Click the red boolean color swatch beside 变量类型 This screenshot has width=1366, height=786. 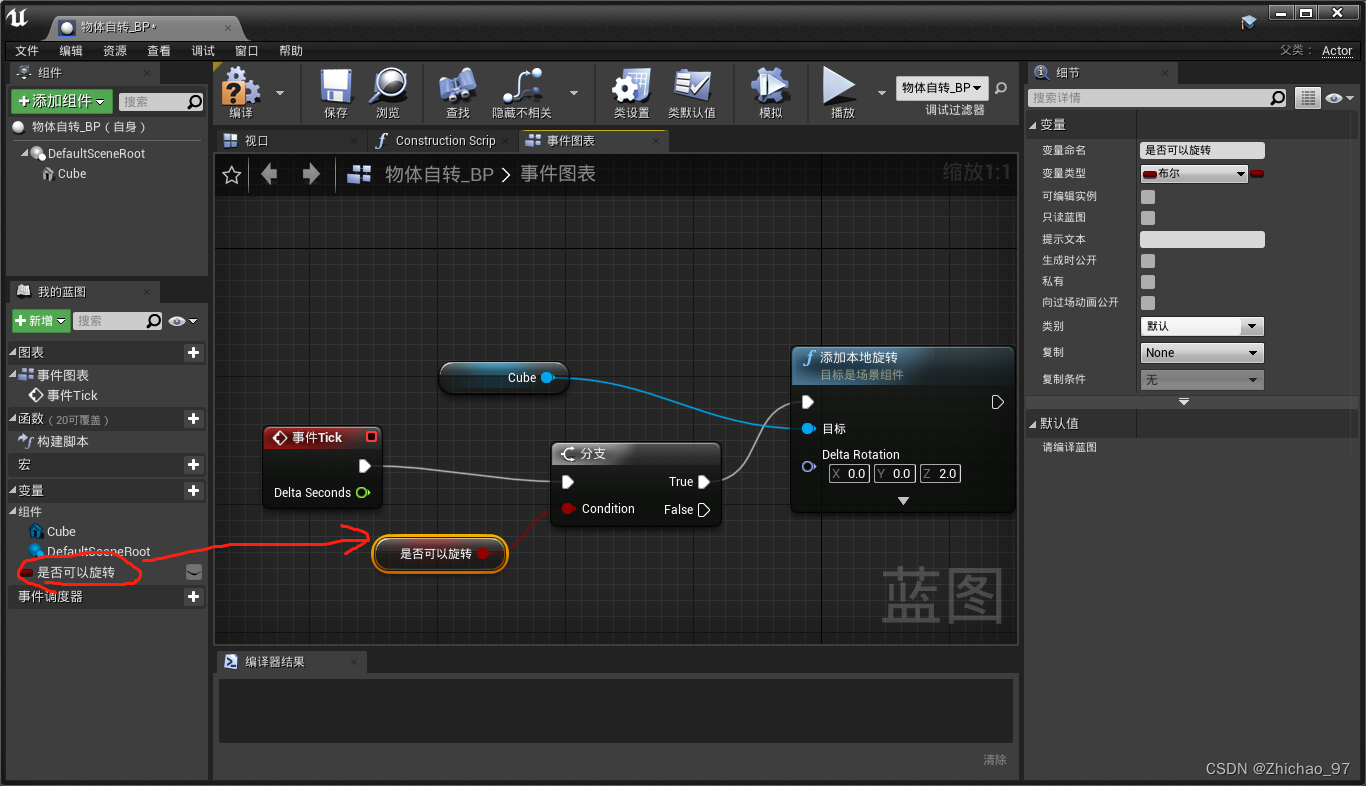click(x=1257, y=173)
